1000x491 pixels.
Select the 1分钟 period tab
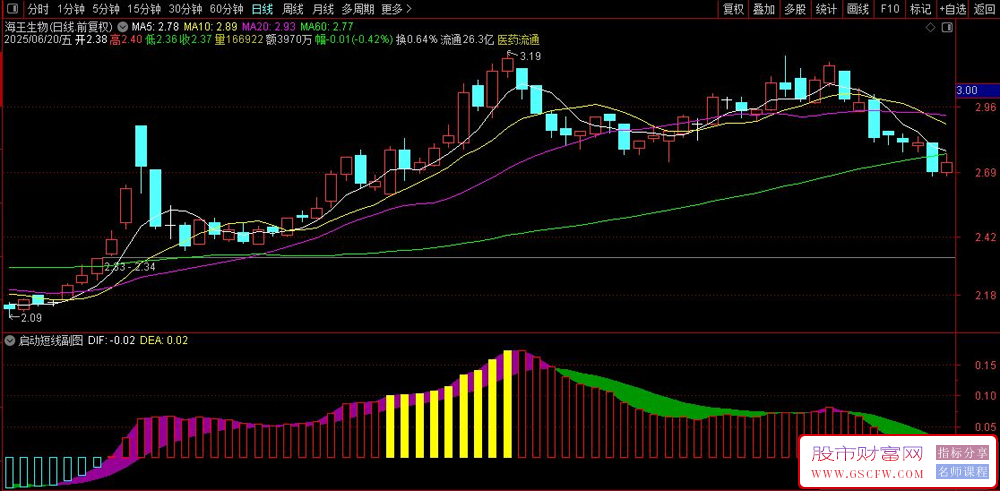pyautogui.click(x=71, y=9)
